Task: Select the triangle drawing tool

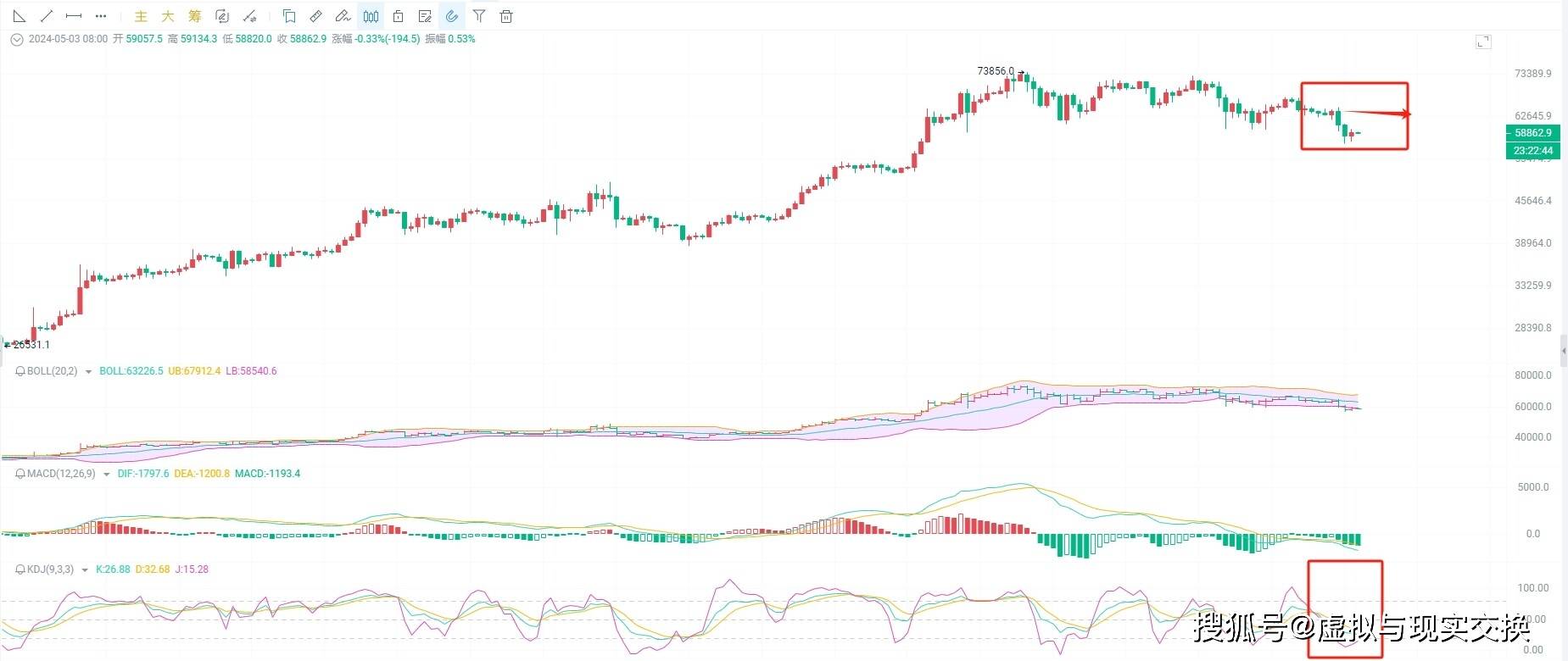Action: (x=20, y=16)
